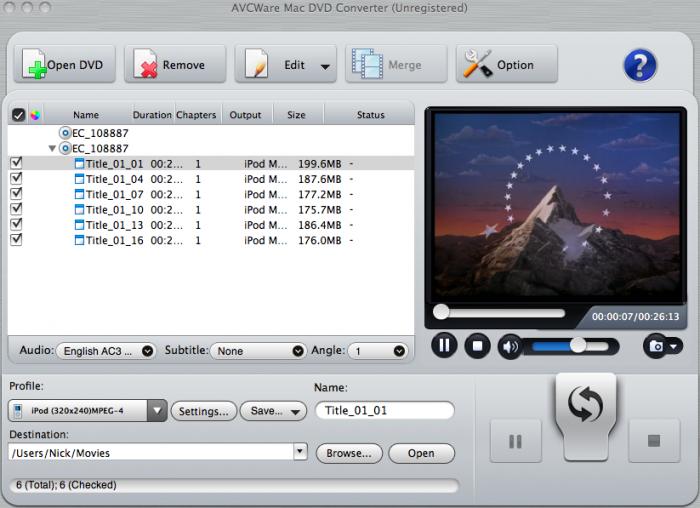Screen dimensions: 700x508
Task: Select the Title_01_13 row name
Action: [114, 225]
